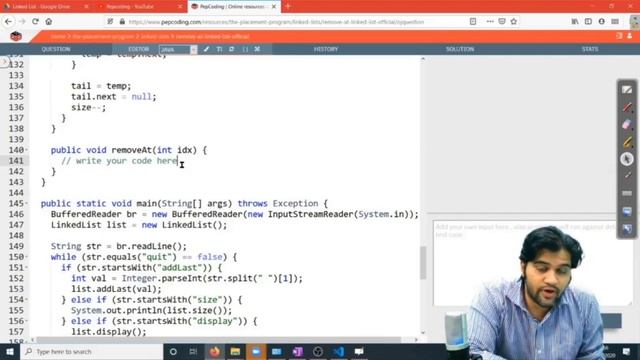Select the whiteboard icon in annotation toolbar
This screenshot has width=640, height=360.
click(x=627, y=89)
